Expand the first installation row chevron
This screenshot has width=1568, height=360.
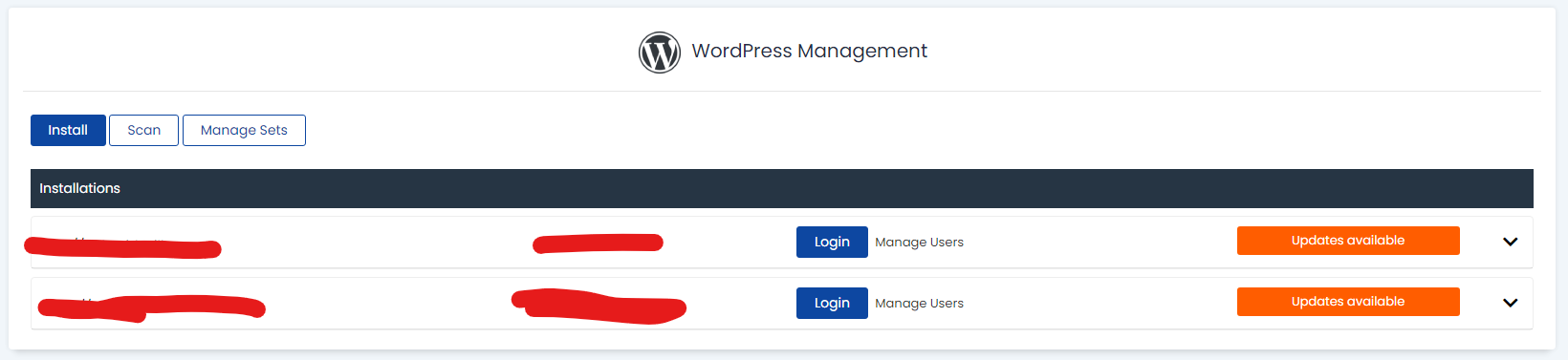[x=1511, y=242]
